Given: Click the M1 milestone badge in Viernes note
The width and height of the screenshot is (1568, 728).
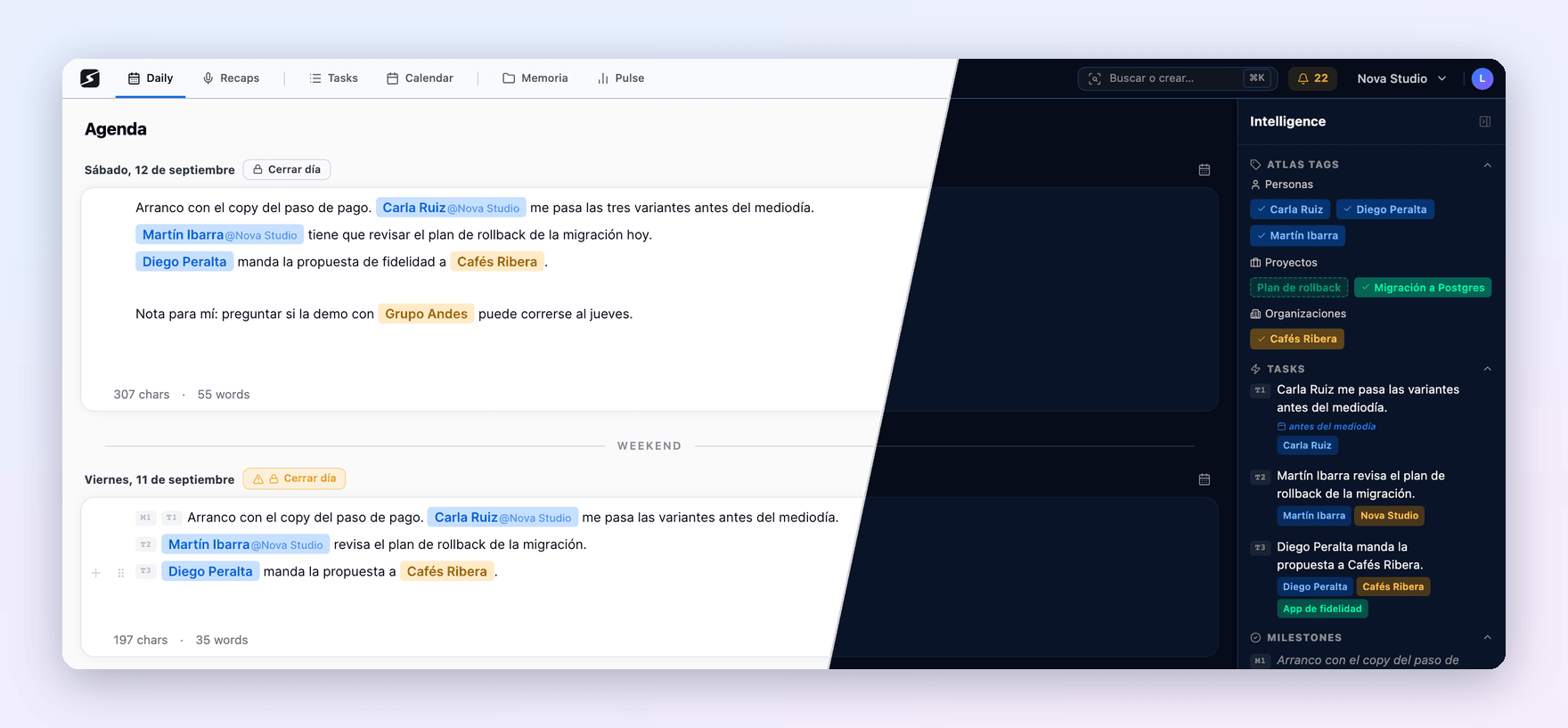Looking at the screenshot, I should pyautogui.click(x=146, y=518).
